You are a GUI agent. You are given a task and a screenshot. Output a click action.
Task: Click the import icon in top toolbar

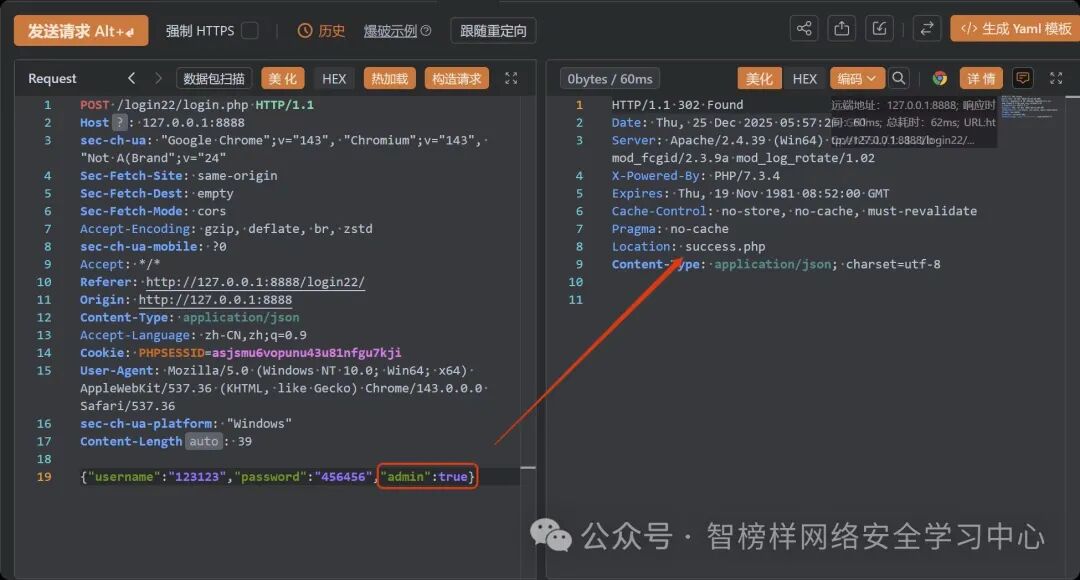pos(880,29)
